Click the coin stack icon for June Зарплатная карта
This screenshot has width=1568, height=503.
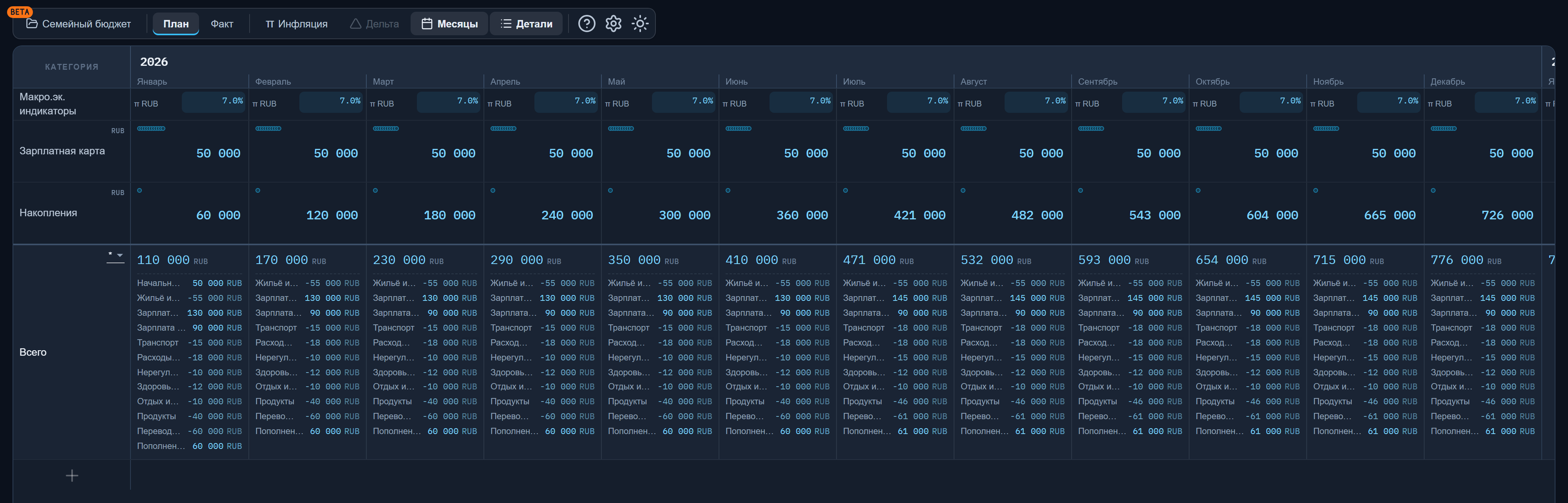738,128
